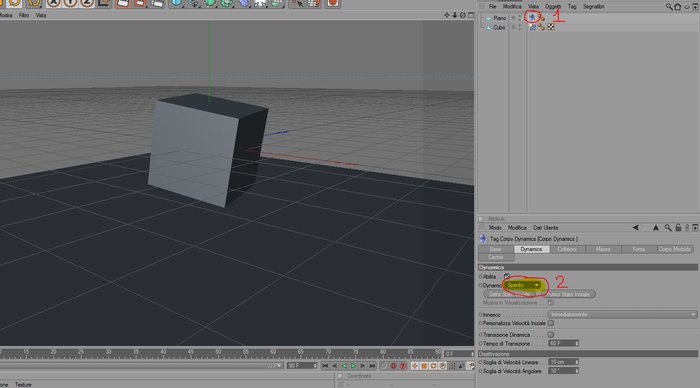Switch to the Collisioni tab
Screen dimensions: 700x388
[x=567, y=249]
